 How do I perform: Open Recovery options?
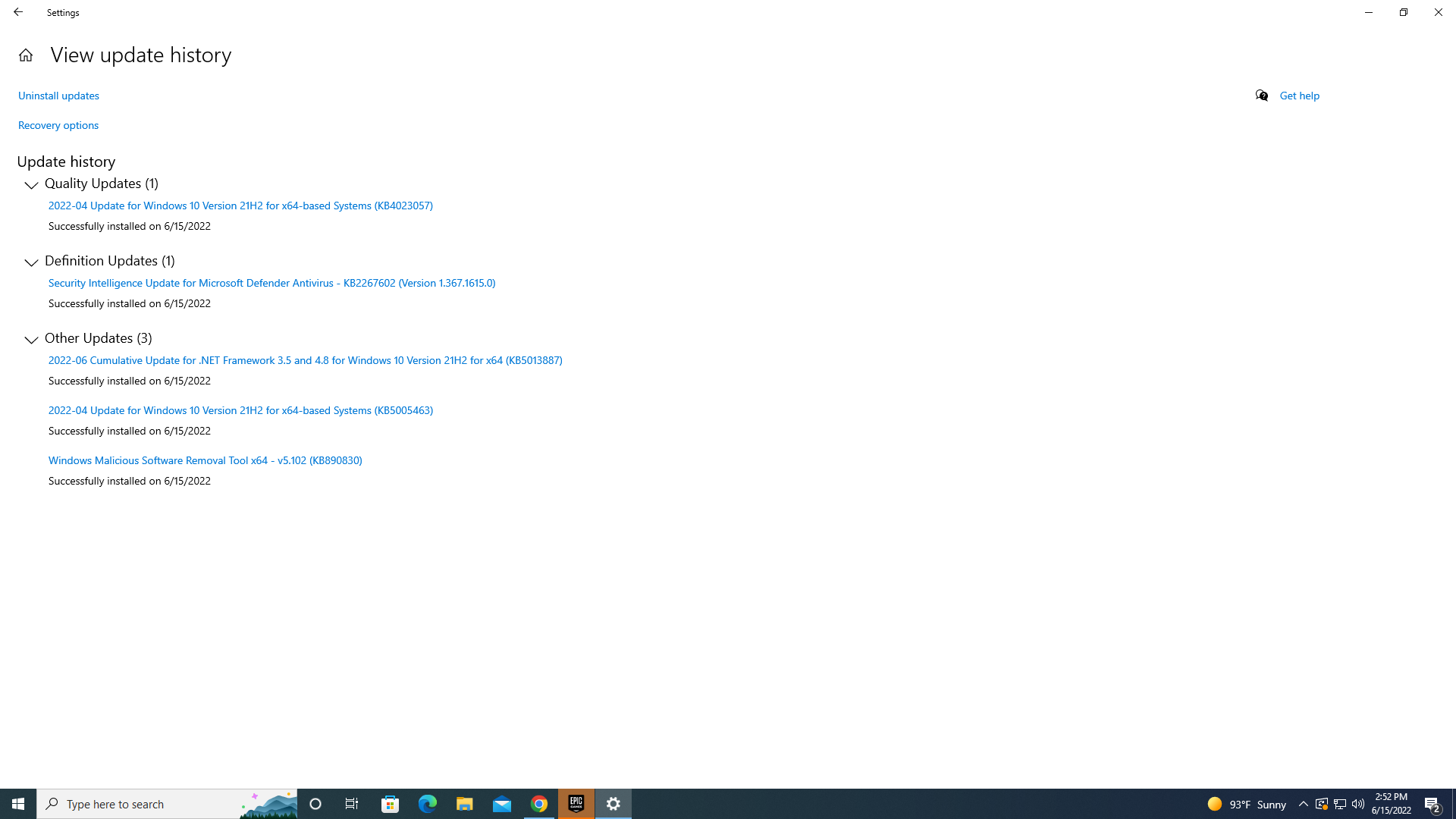[58, 125]
